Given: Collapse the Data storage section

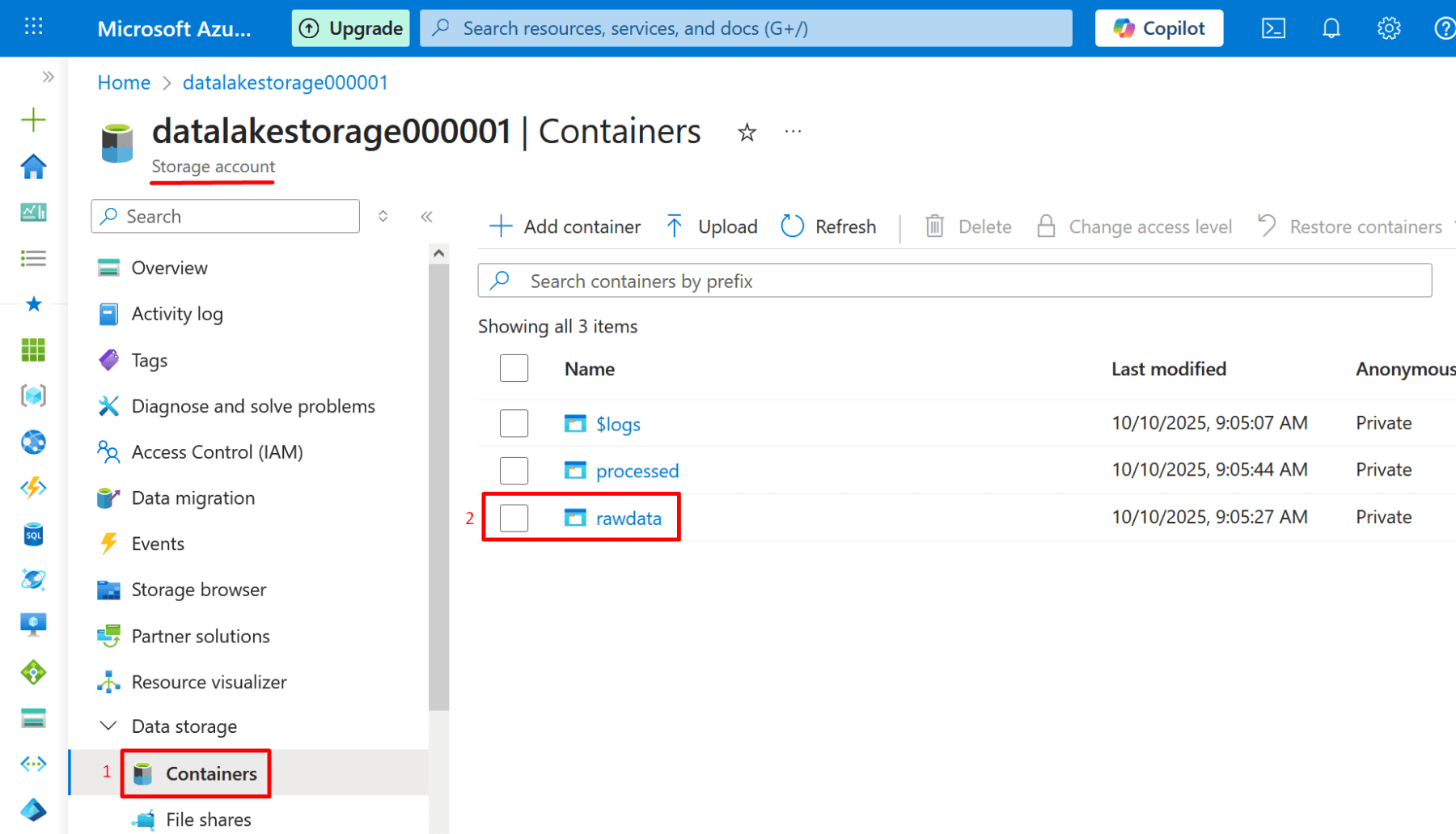Looking at the screenshot, I should click(x=108, y=726).
